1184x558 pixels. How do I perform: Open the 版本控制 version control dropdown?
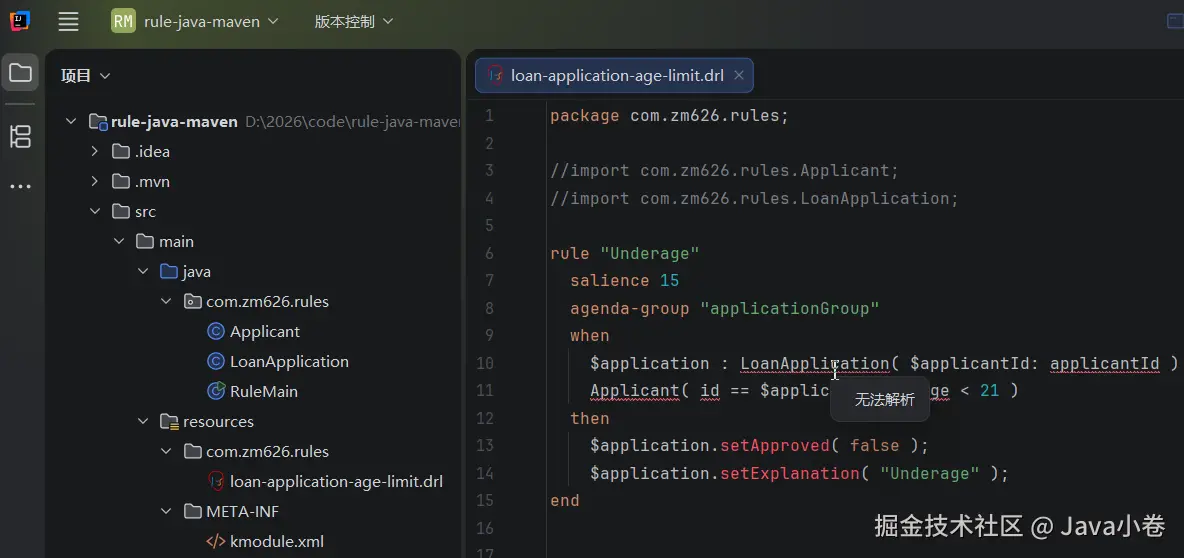tap(353, 21)
